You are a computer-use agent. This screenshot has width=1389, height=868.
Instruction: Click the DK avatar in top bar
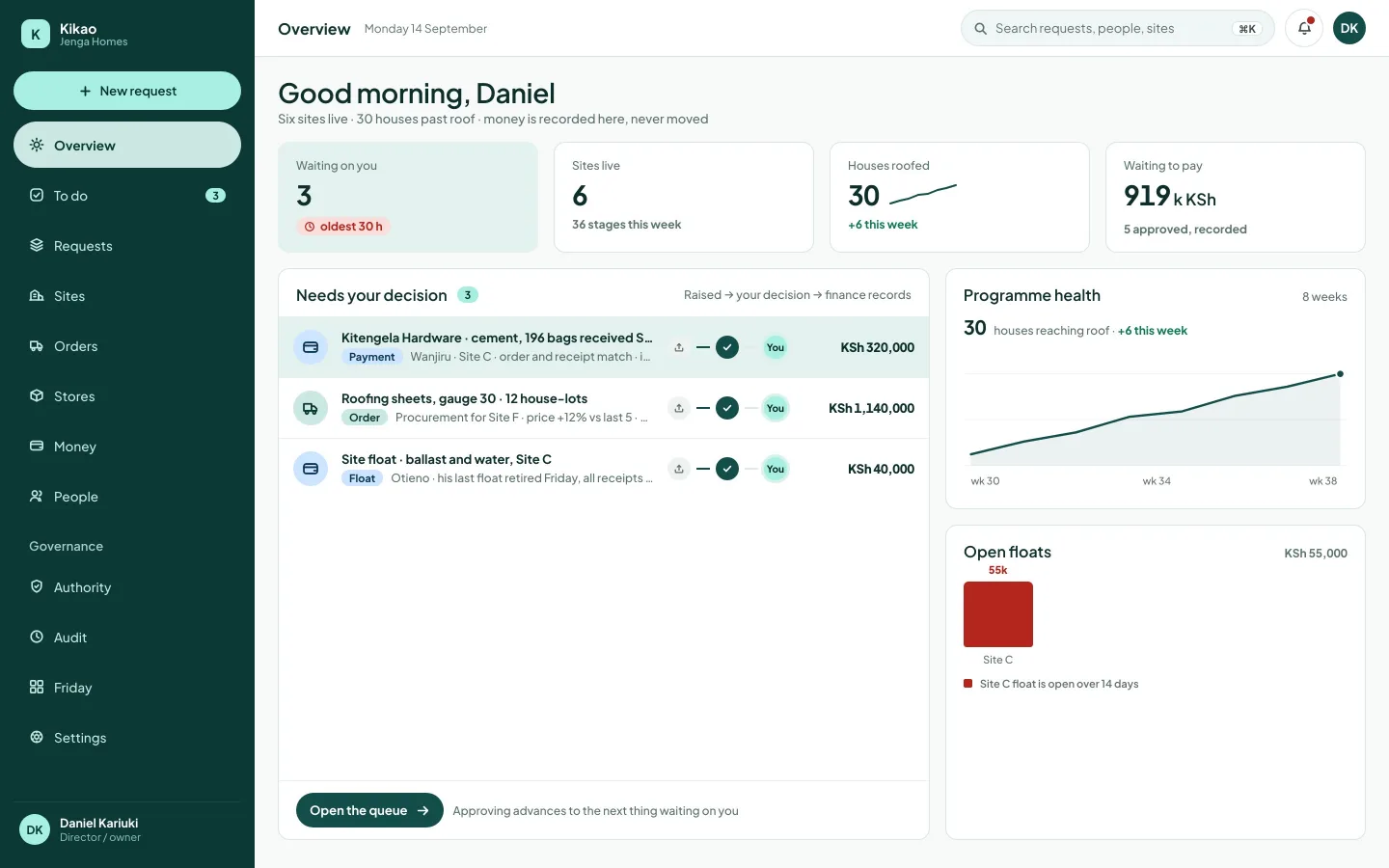(1349, 28)
